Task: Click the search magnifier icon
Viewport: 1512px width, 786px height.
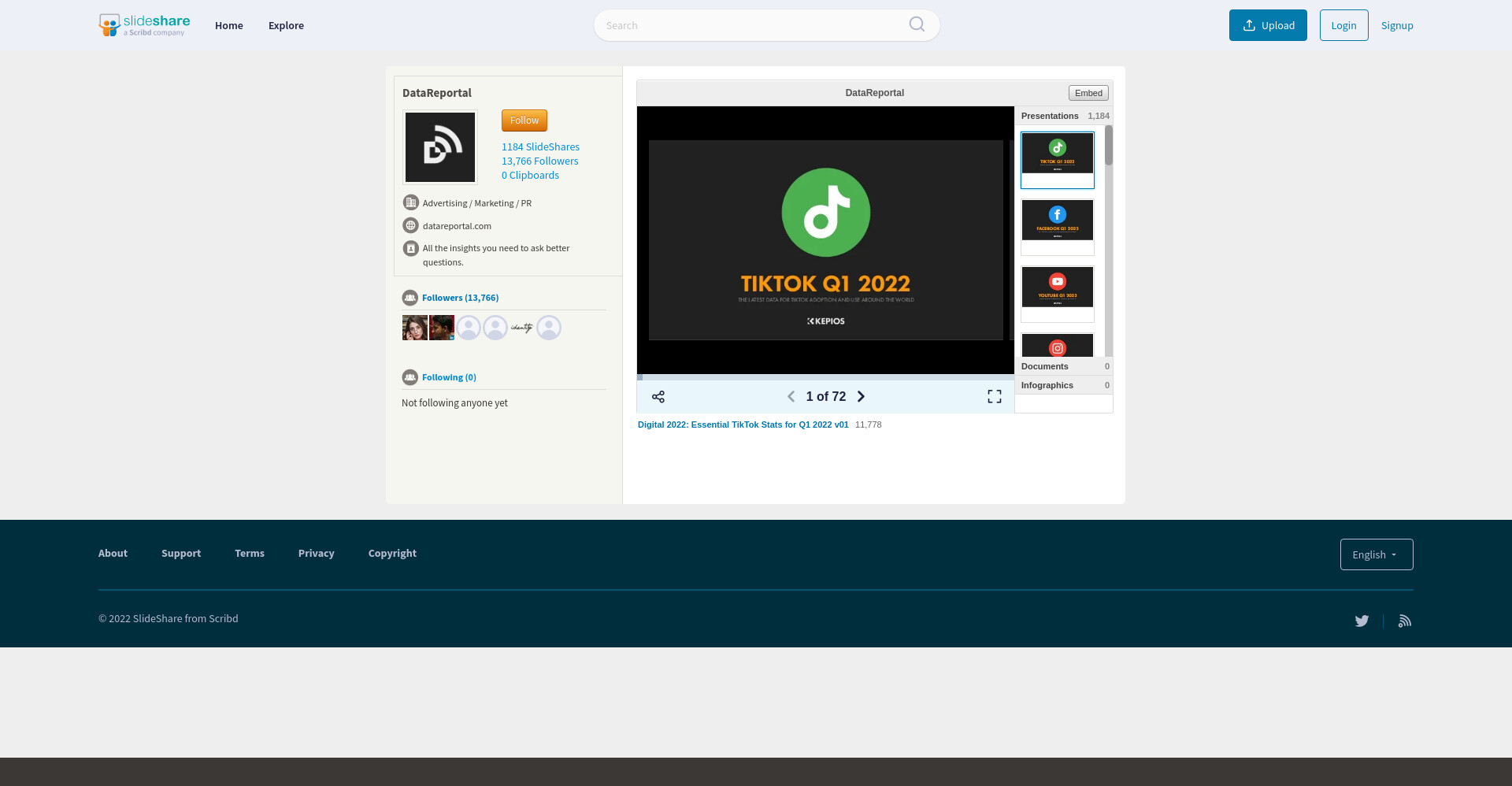Action: pyautogui.click(x=917, y=24)
